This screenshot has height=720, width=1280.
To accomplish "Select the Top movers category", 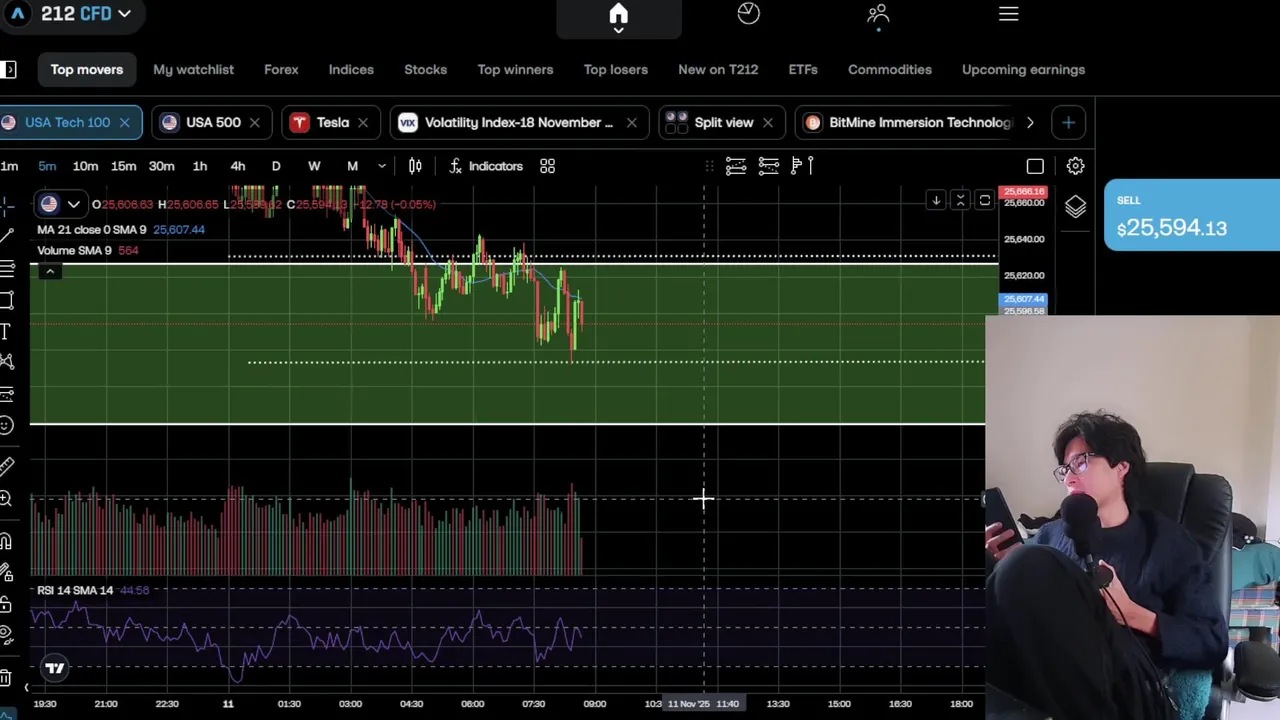I will coord(87,70).
